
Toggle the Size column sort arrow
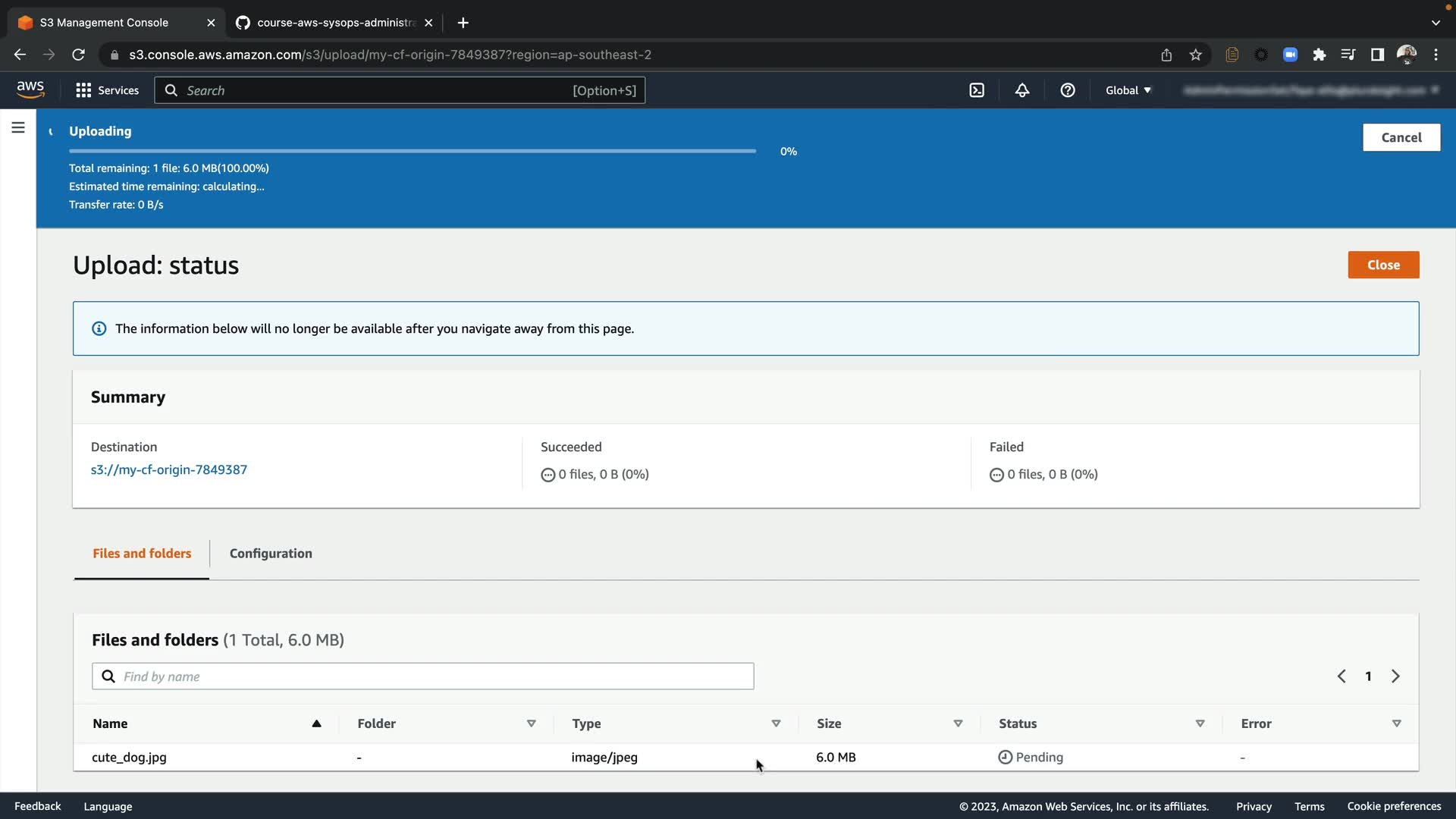click(x=958, y=723)
